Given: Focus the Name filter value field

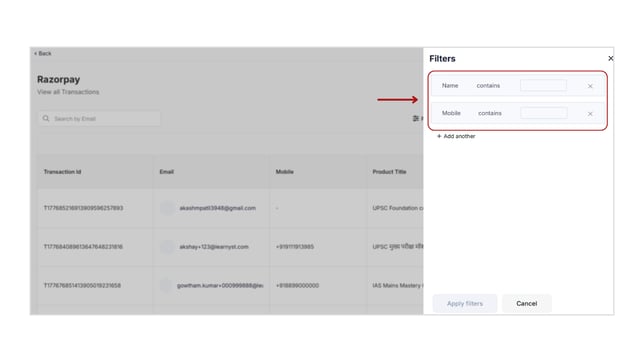Looking at the screenshot, I should tap(543, 85).
